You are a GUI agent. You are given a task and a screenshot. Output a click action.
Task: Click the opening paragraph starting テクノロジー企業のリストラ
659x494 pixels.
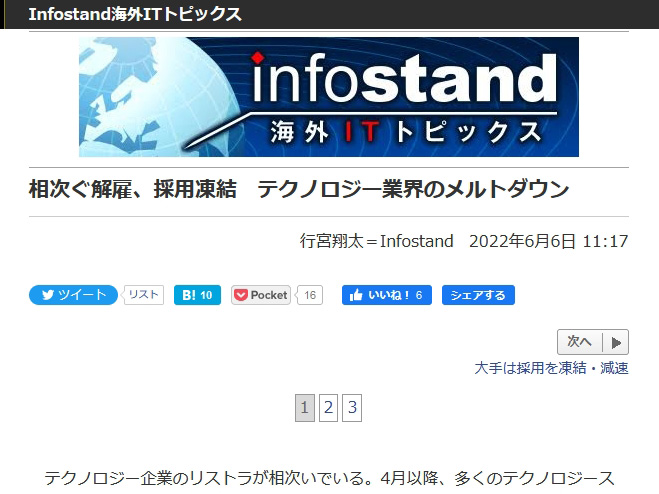(x=329, y=479)
